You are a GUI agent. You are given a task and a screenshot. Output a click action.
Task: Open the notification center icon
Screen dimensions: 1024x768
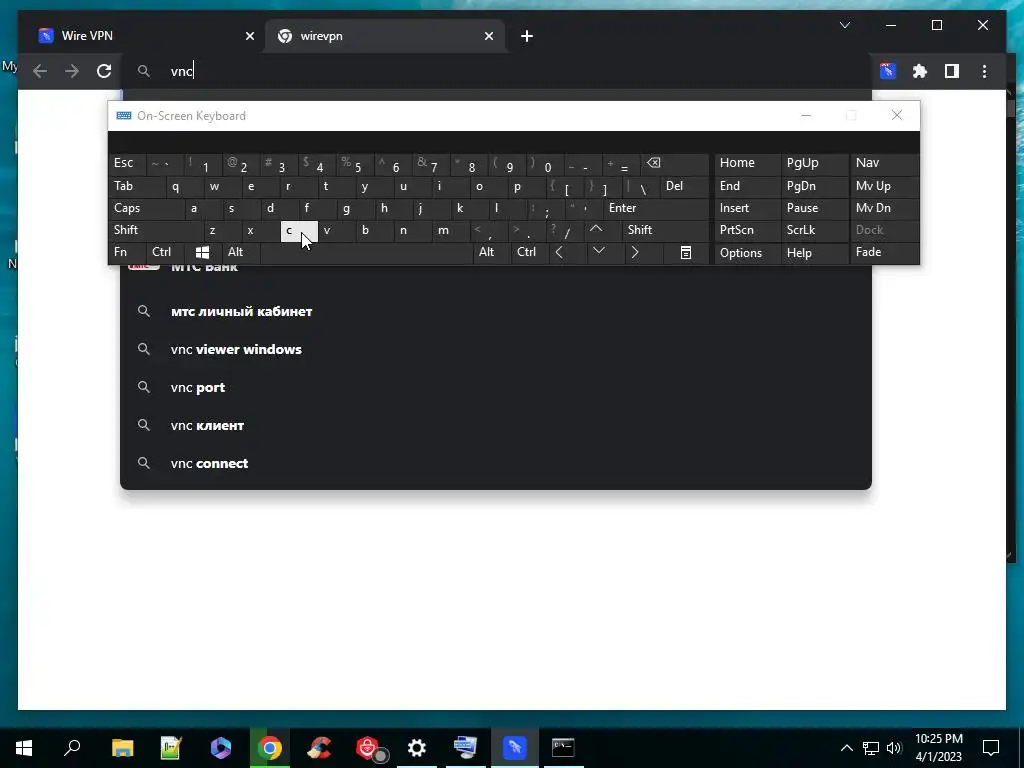point(991,748)
